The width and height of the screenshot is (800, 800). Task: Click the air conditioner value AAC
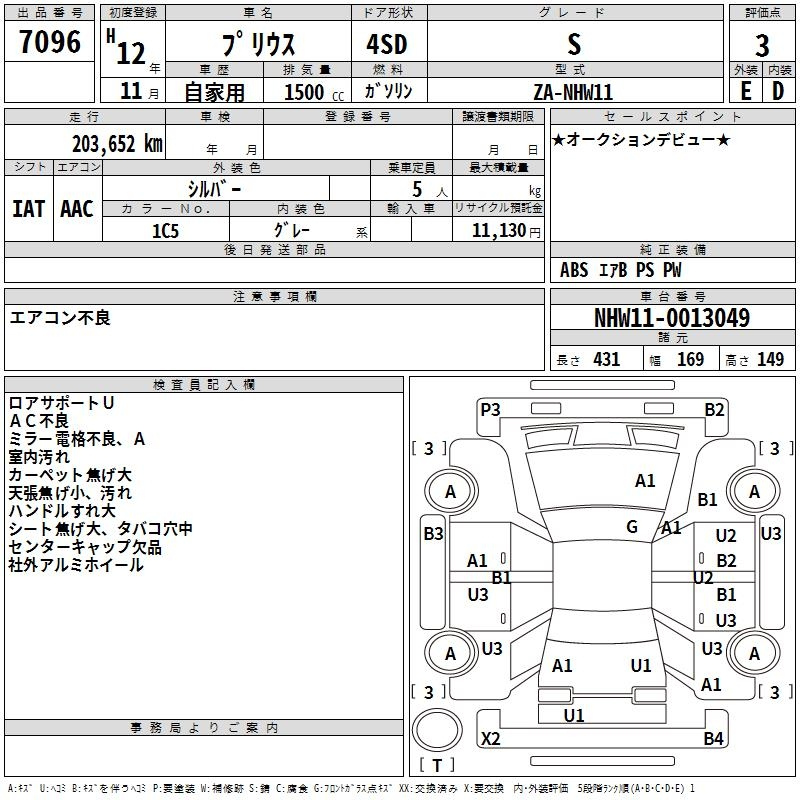click(77, 209)
